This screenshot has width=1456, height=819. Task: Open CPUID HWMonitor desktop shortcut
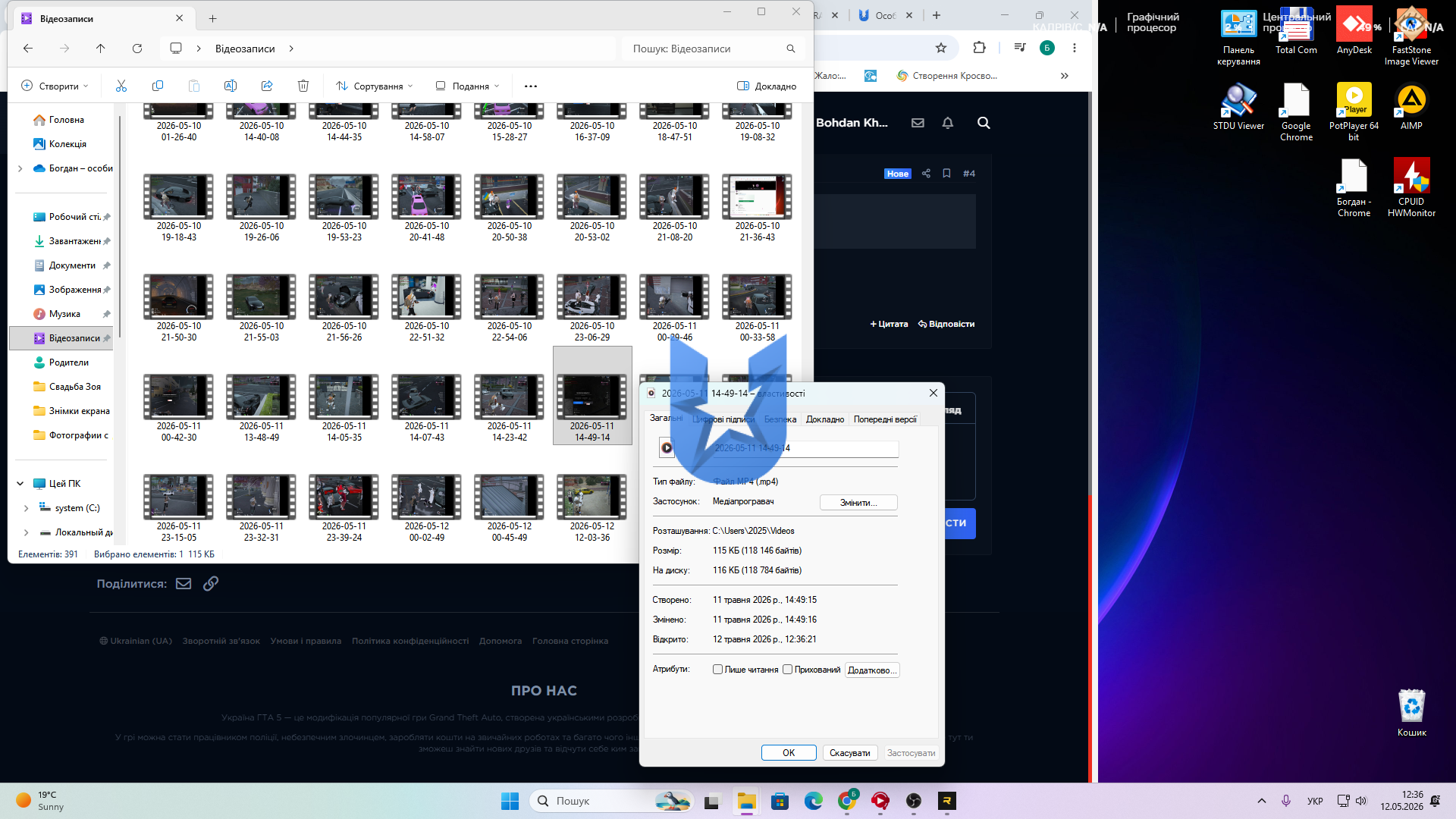[x=1411, y=188]
